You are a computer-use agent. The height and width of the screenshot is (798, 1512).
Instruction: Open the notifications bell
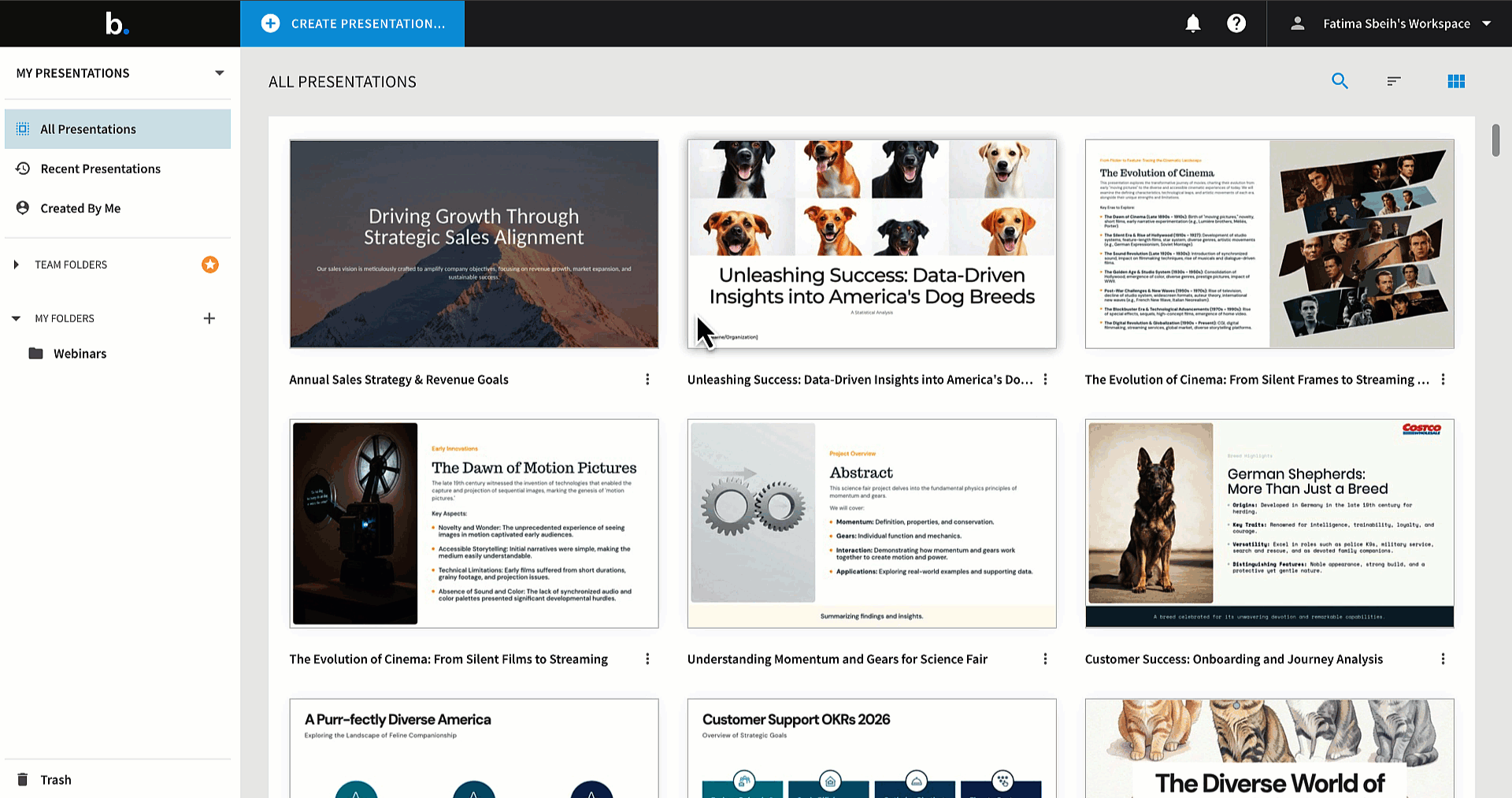coord(1192,24)
